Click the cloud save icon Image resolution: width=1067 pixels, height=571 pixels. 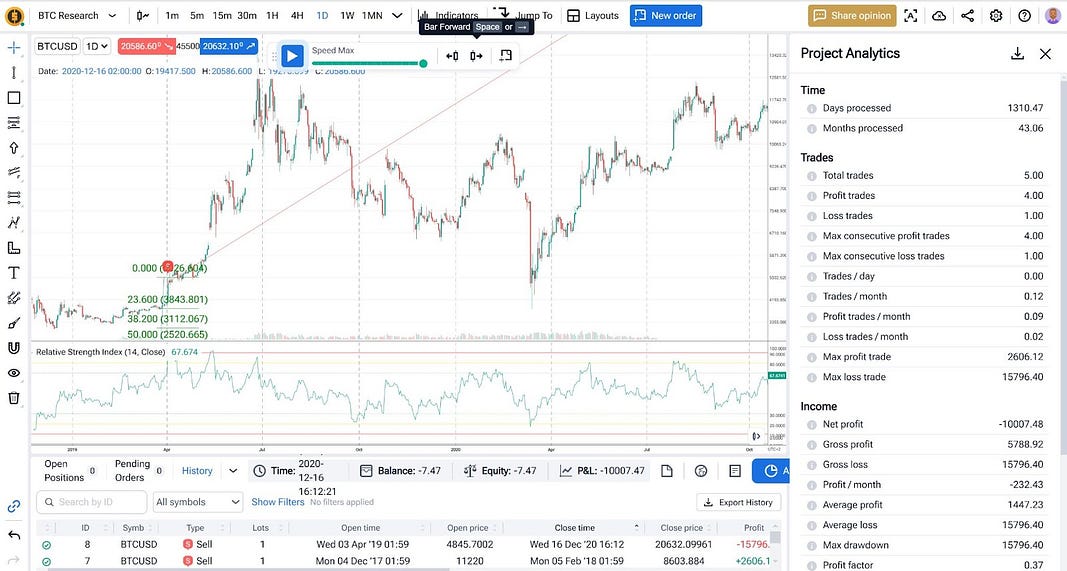tap(939, 16)
